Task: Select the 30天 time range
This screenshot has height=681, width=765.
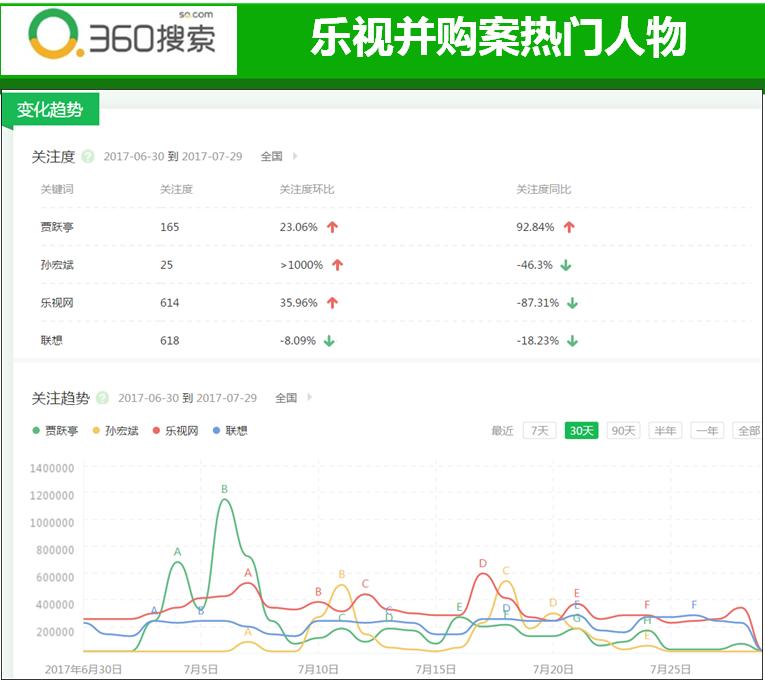Action: coord(581,431)
